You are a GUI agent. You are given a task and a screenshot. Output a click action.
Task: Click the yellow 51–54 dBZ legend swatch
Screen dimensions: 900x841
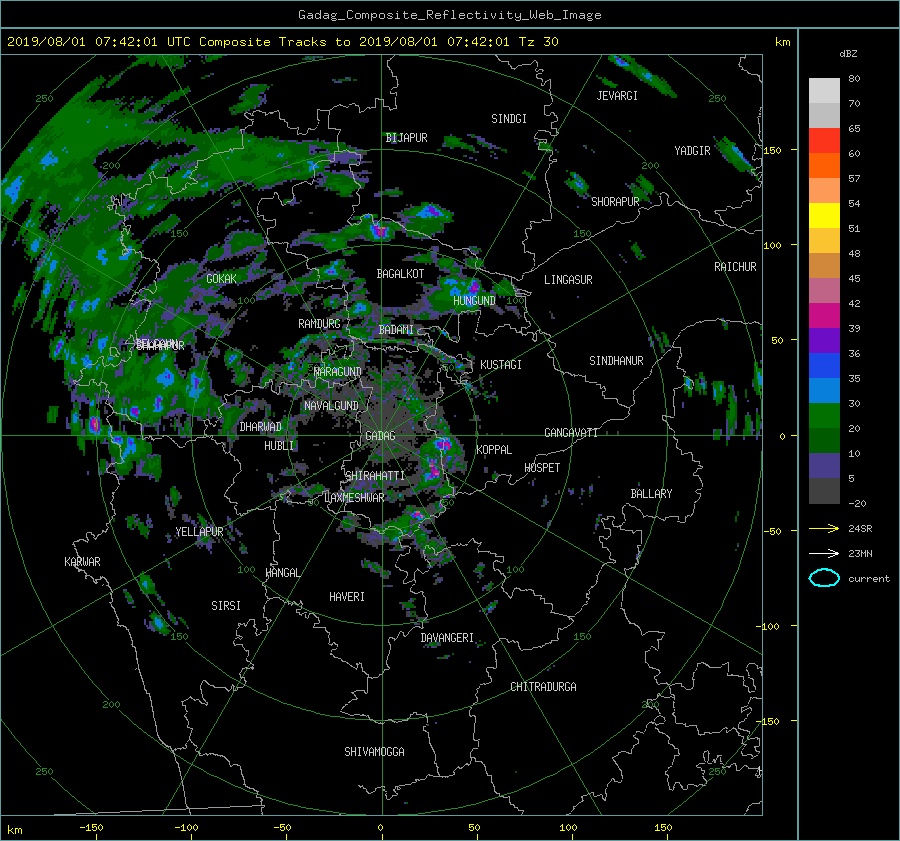click(x=824, y=216)
